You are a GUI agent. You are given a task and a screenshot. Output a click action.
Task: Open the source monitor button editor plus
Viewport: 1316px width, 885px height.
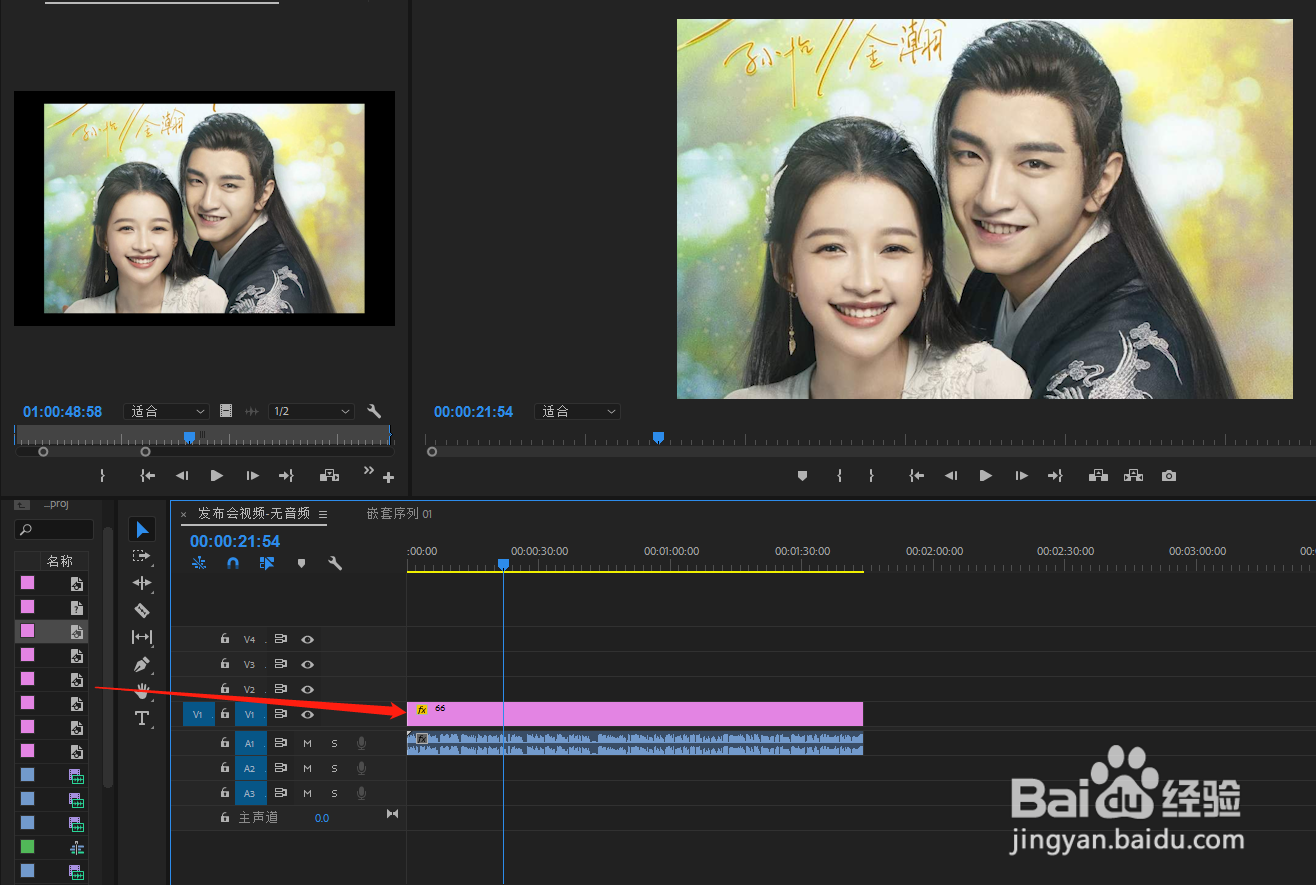(389, 478)
